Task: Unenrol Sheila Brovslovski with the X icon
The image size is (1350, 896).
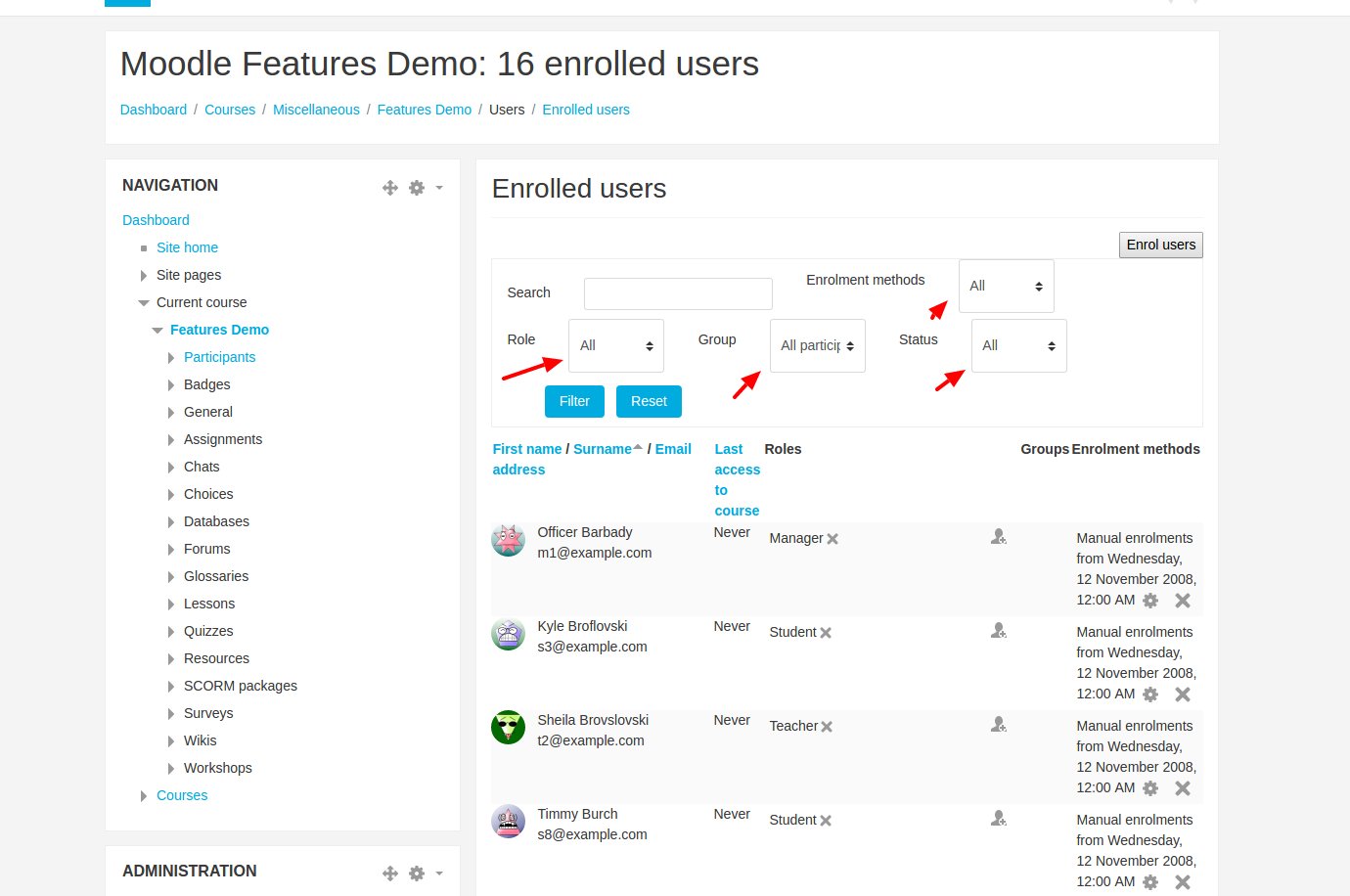Action: [x=1183, y=788]
